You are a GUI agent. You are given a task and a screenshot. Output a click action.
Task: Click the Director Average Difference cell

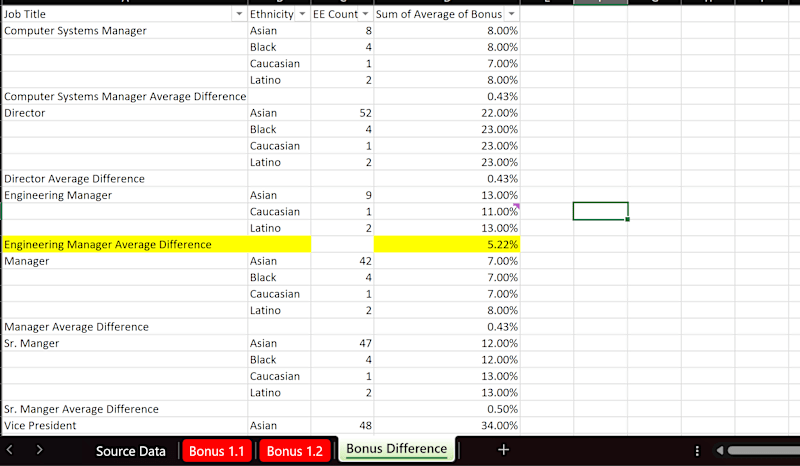click(x=125, y=179)
